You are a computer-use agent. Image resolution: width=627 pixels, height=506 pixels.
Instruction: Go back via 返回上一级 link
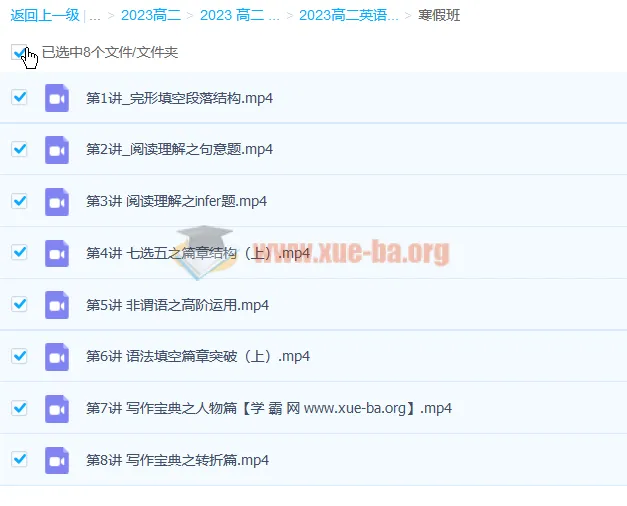[45, 15]
